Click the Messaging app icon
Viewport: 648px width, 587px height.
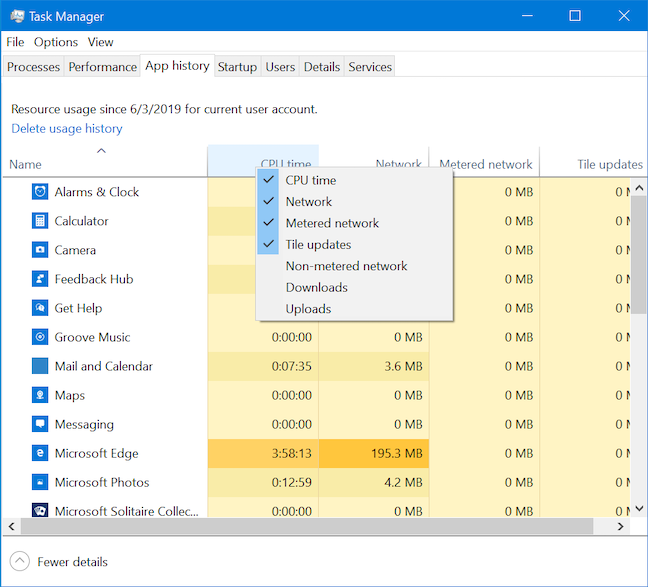(40, 424)
